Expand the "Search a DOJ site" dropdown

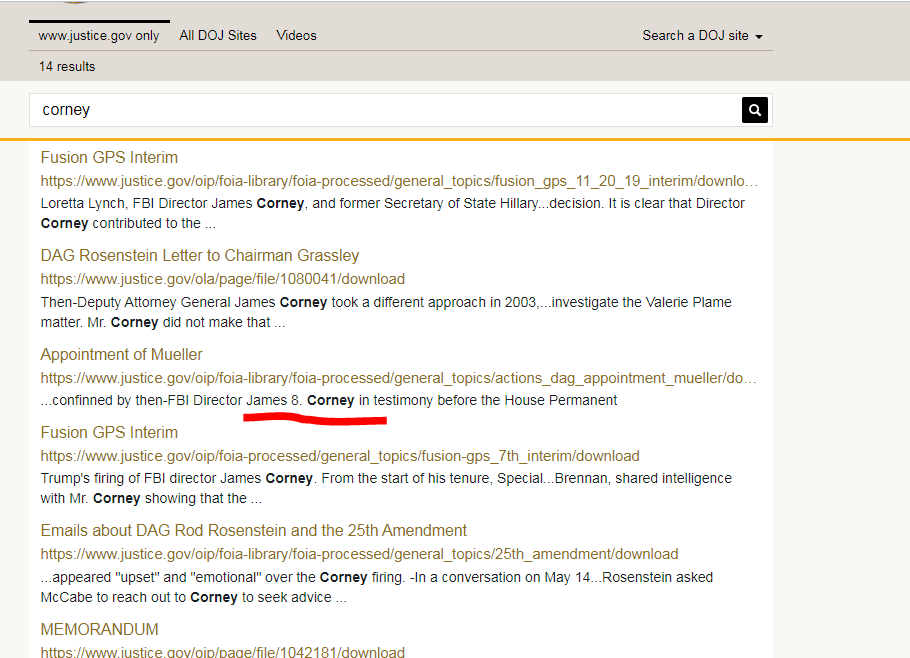point(702,35)
